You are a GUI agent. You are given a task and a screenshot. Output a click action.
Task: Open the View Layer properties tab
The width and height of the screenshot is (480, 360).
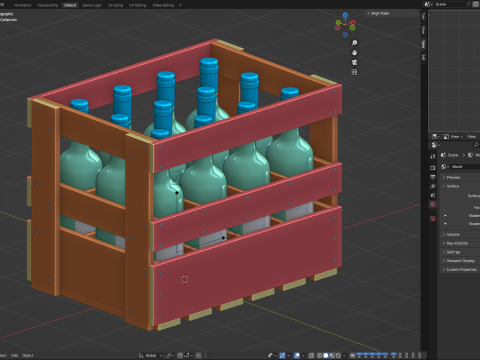point(433,186)
